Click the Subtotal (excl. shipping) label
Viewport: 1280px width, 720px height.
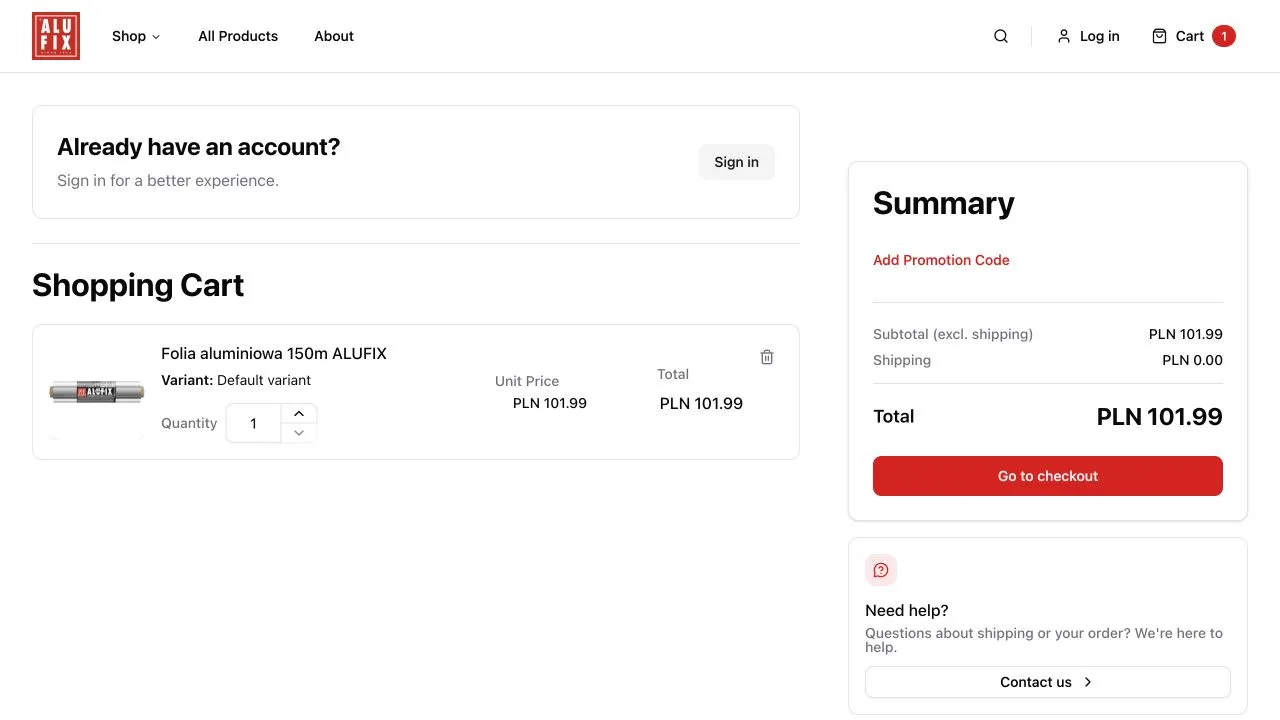[953, 334]
